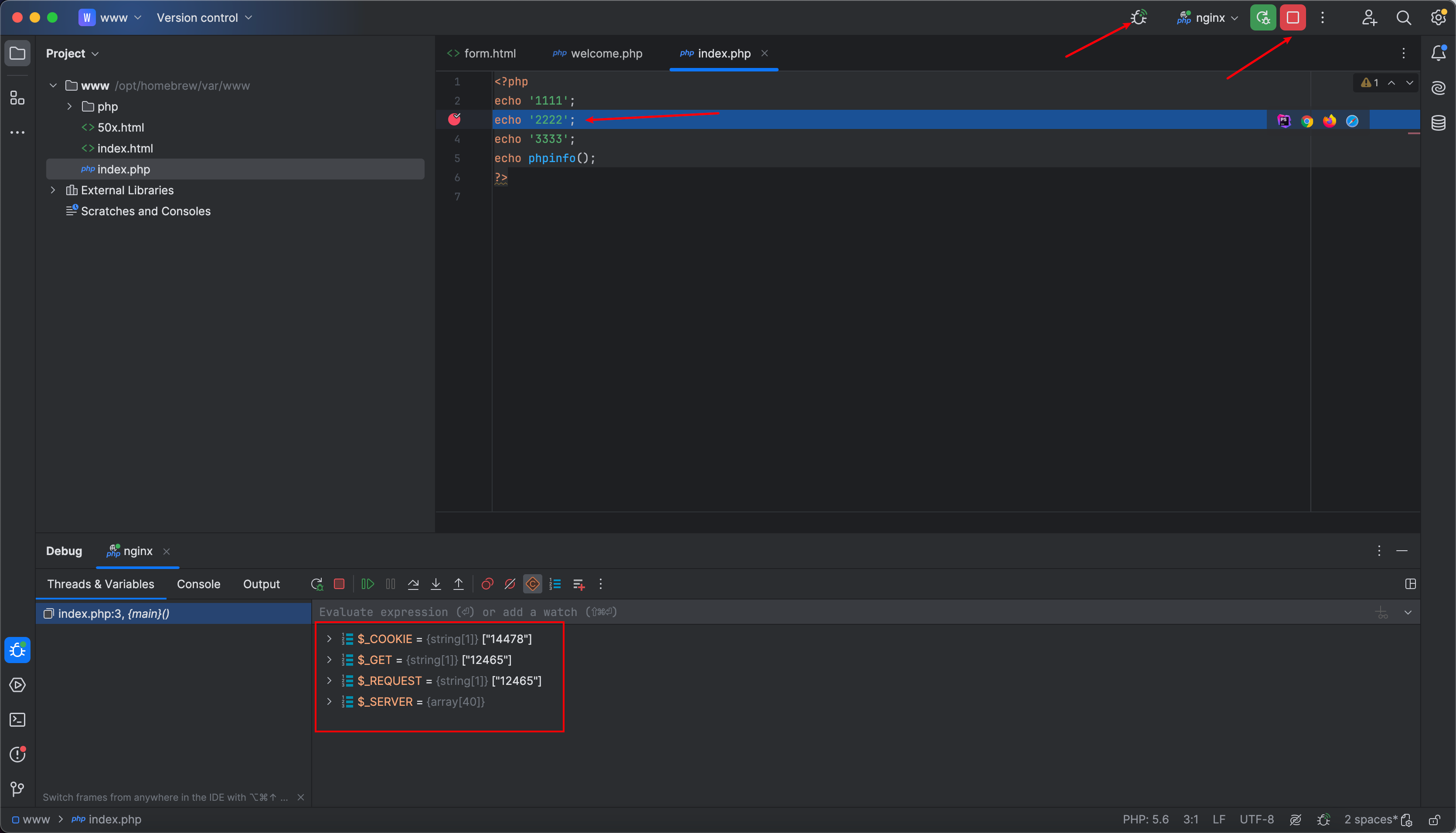This screenshot has height=833, width=1456.
Task: Open the Structure tool window icon
Action: point(17,98)
